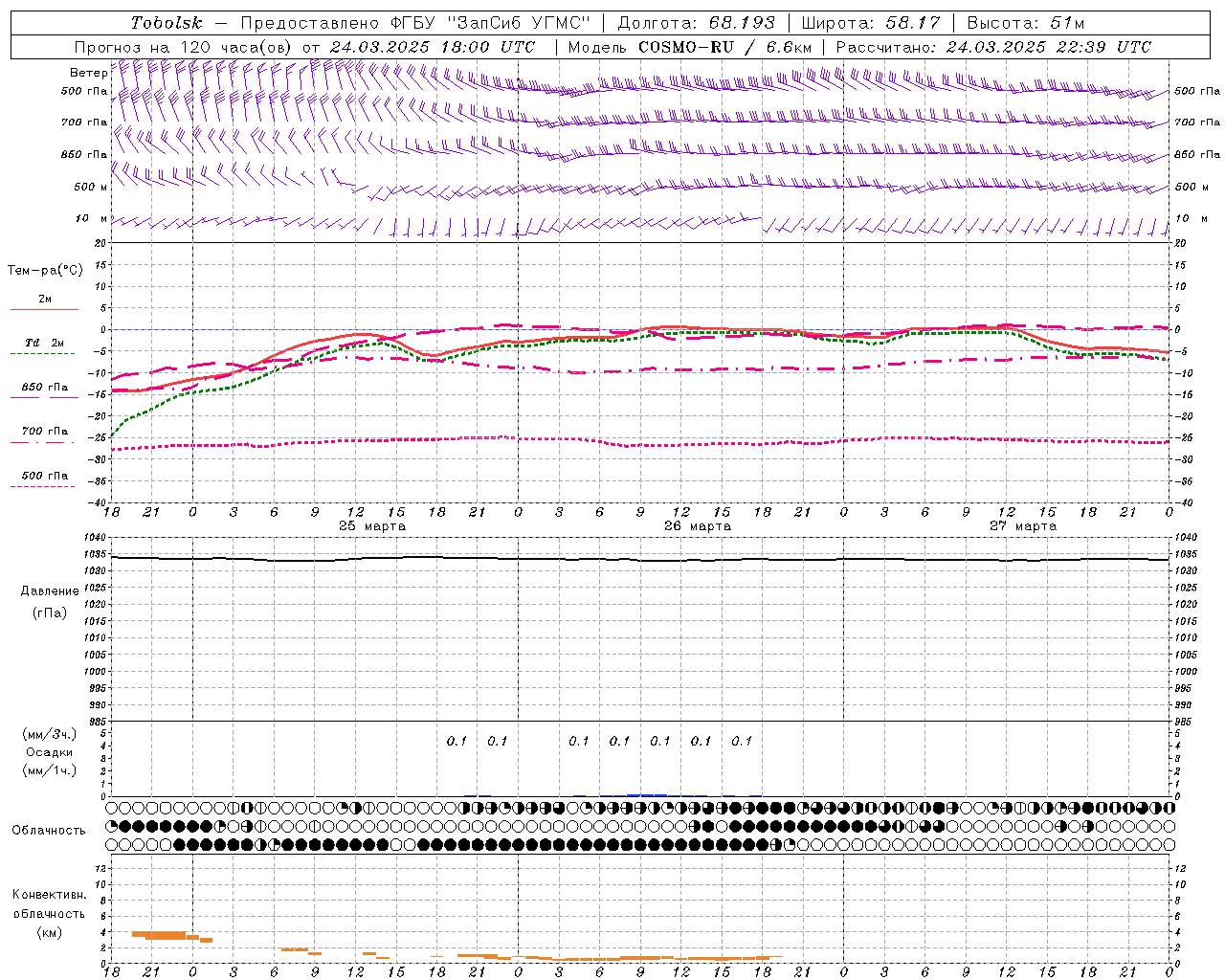Click the '(мм/1ч.)' precipitation unit label

(x=50, y=770)
